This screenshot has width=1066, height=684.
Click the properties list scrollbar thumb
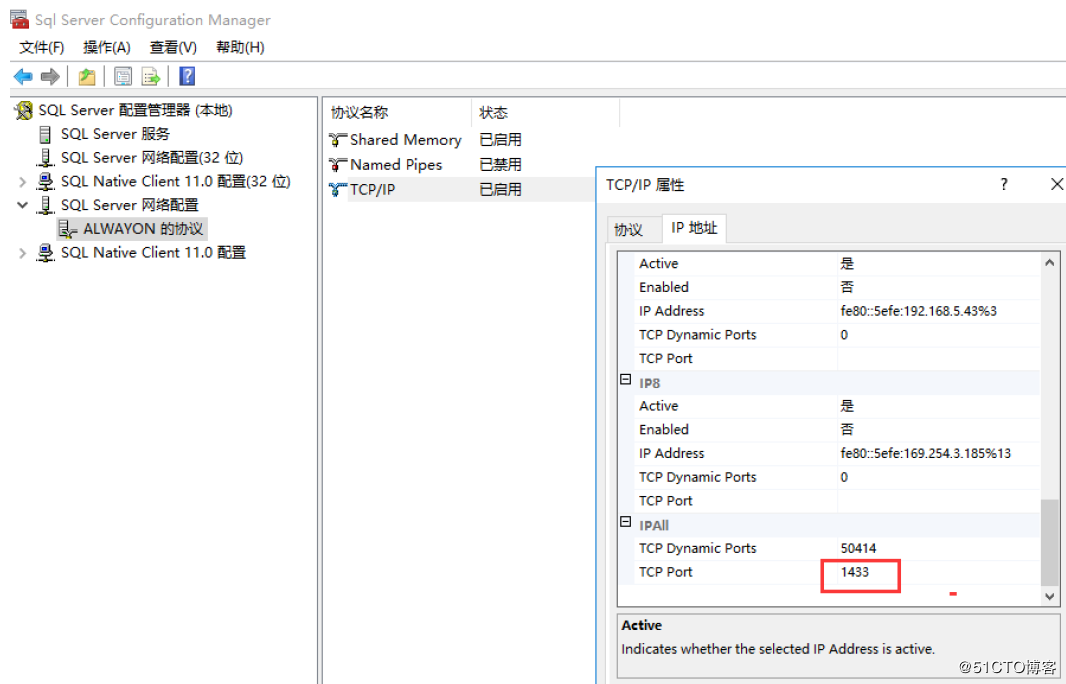[1050, 542]
